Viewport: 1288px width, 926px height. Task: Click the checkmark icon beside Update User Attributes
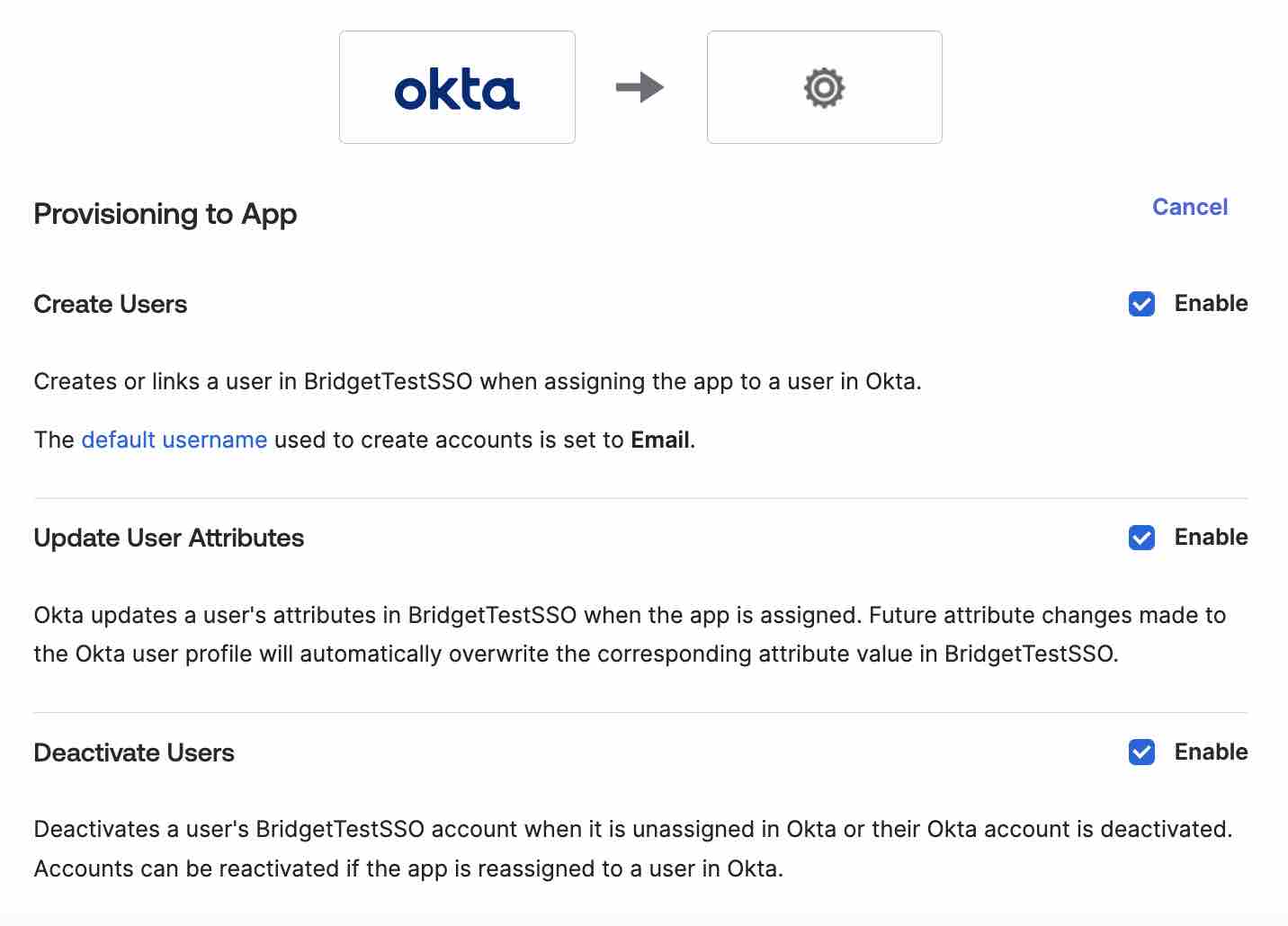pyautogui.click(x=1141, y=538)
